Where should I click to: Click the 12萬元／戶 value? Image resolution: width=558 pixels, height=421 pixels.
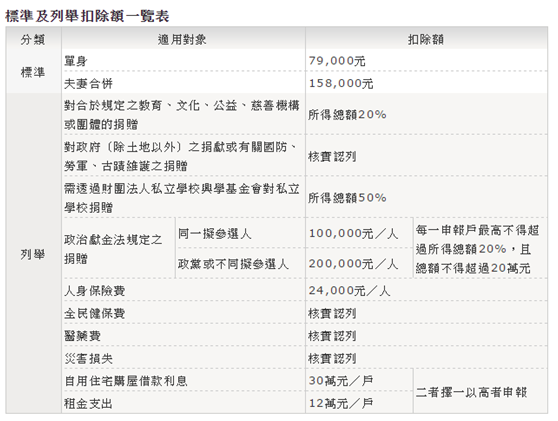[x=341, y=403]
